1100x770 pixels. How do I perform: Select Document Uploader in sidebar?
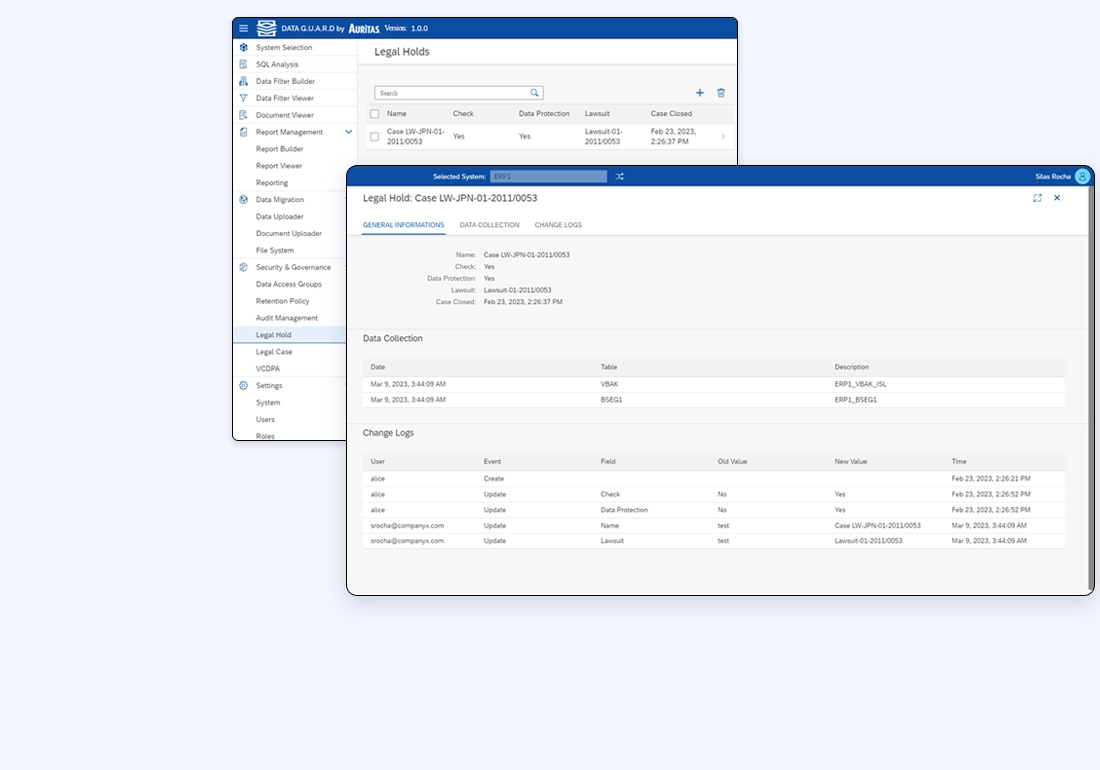pos(289,234)
